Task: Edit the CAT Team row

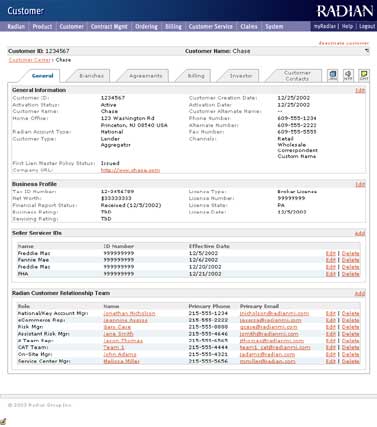Action: pyautogui.click(x=331, y=347)
